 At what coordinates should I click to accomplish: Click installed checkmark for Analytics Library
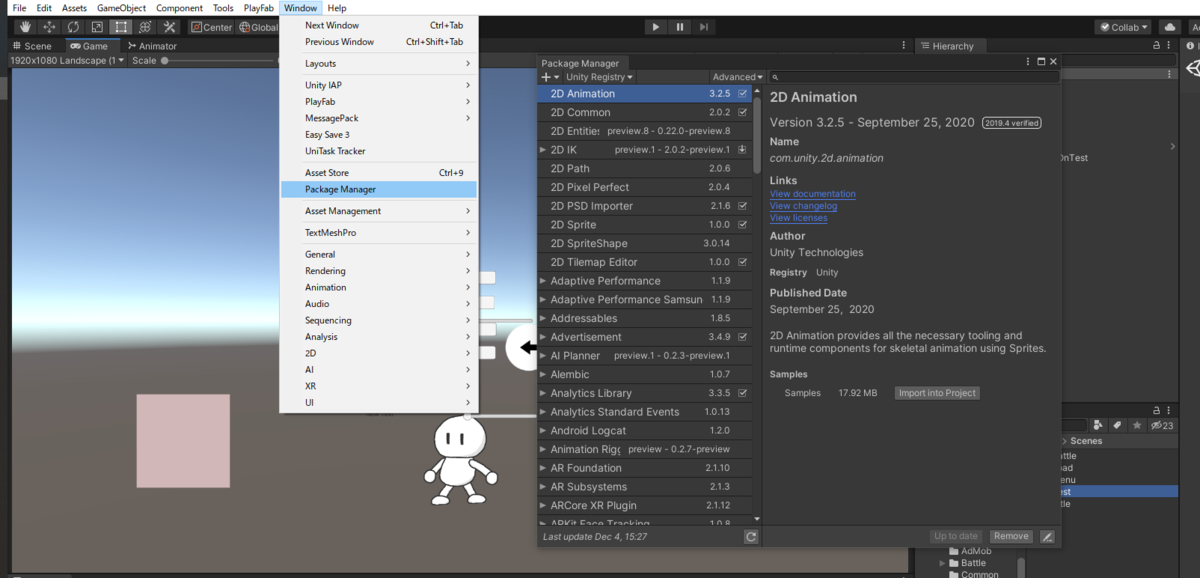(742, 393)
